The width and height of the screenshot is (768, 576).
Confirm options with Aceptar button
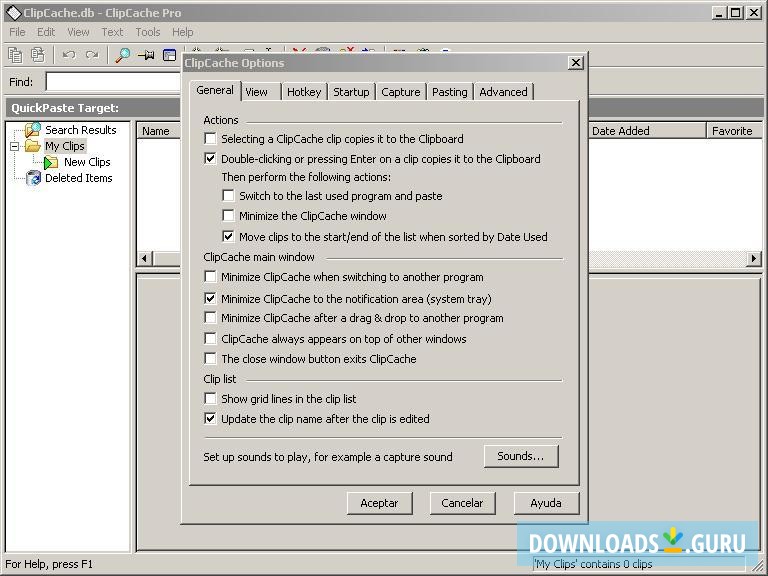pyautogui.click(x=380, y=503)
